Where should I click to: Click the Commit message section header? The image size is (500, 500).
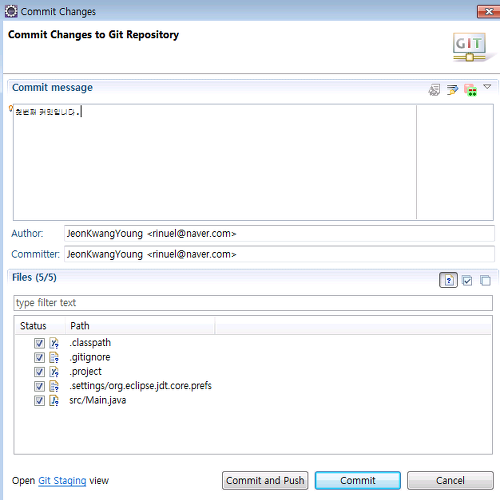(x=52, y=87)
